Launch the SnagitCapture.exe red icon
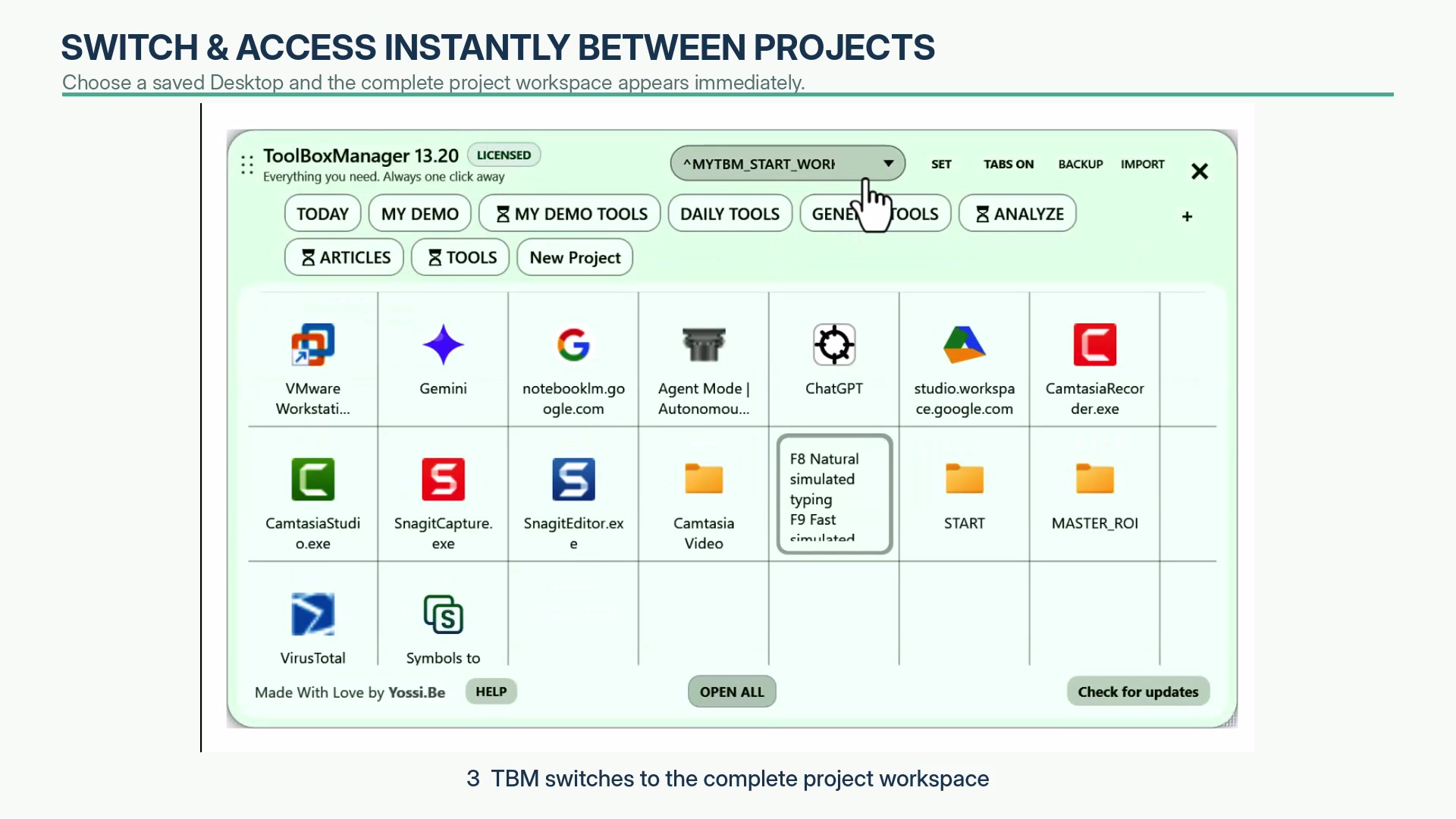This screenshot has height=819, width=1456. tap(443, 479)
